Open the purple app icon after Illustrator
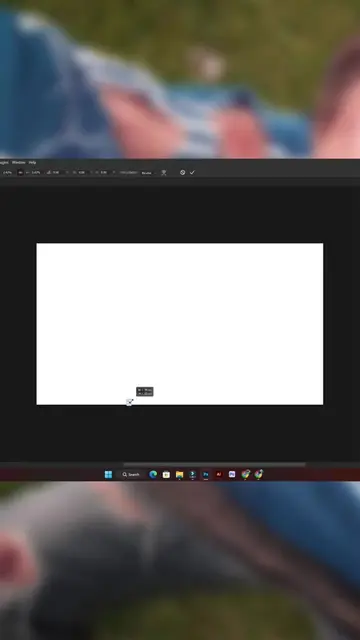The width and height of the screenshot is (360, 640). (x=232, y=474)
